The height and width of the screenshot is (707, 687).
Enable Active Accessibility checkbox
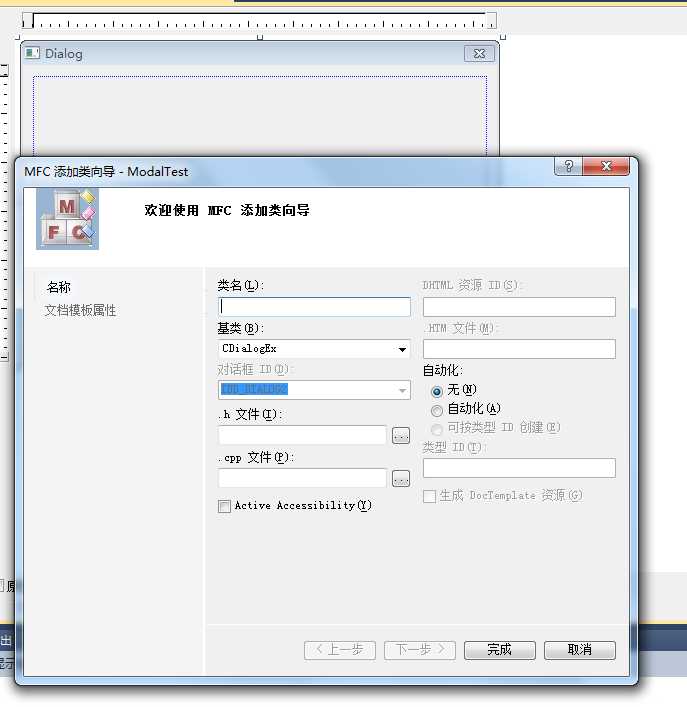tap(224, 506)
